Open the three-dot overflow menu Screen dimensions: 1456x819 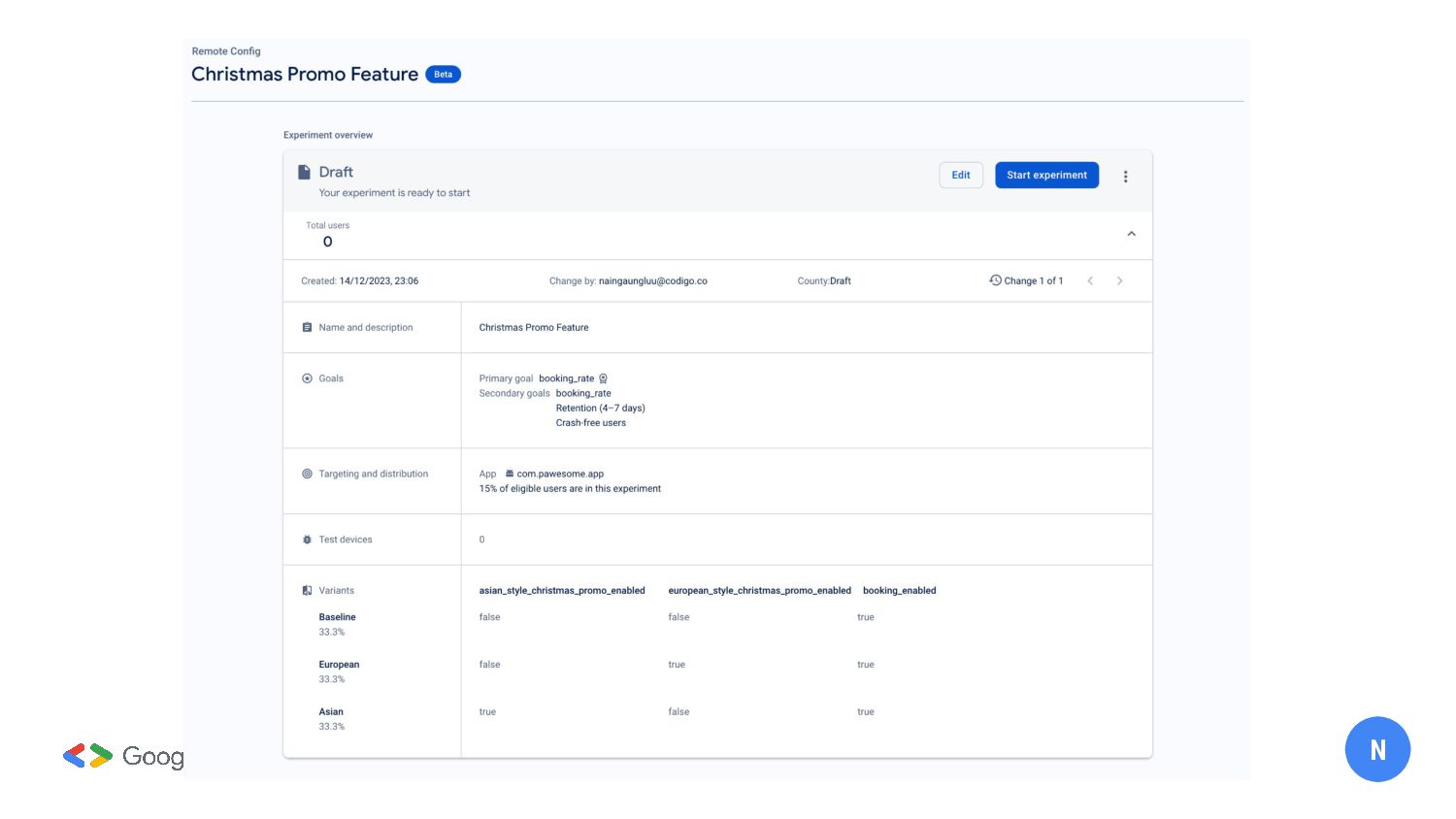1125,177
